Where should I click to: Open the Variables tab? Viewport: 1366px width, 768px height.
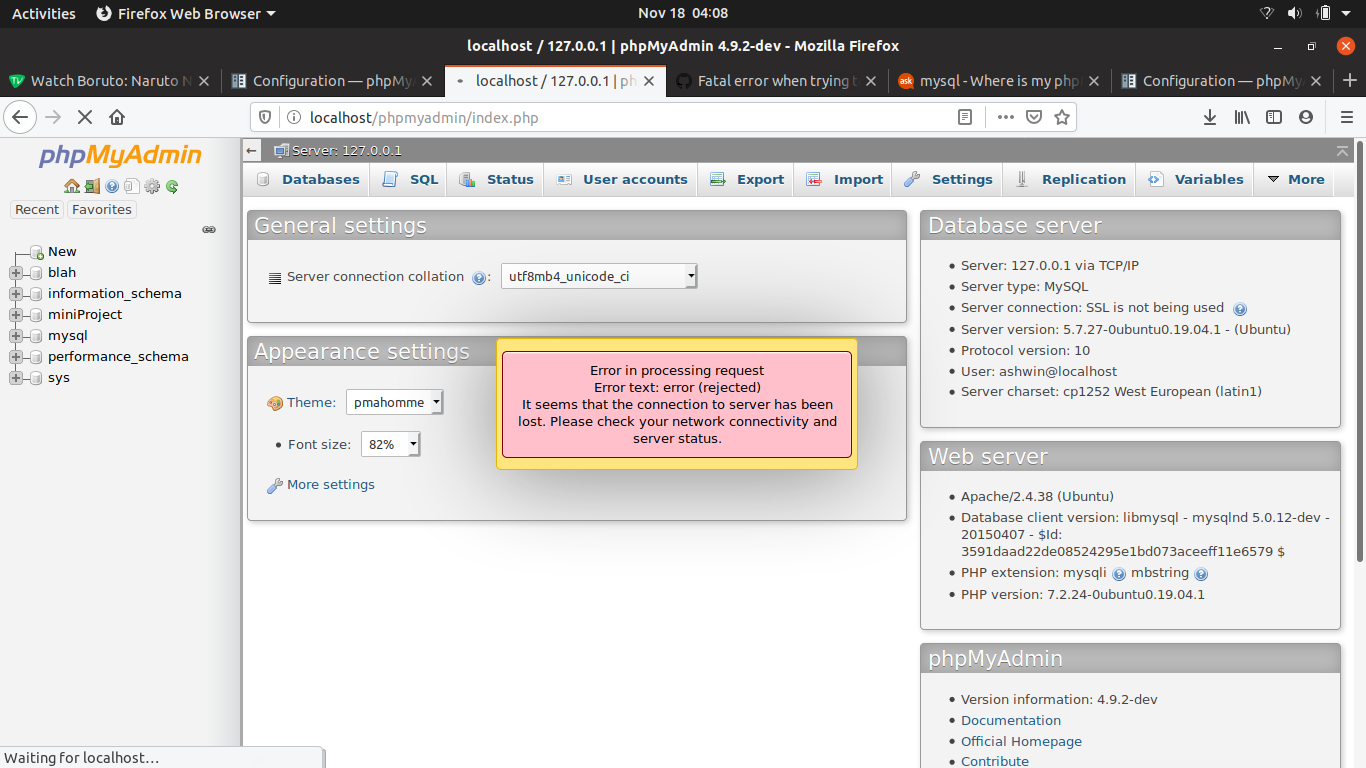1195,180
